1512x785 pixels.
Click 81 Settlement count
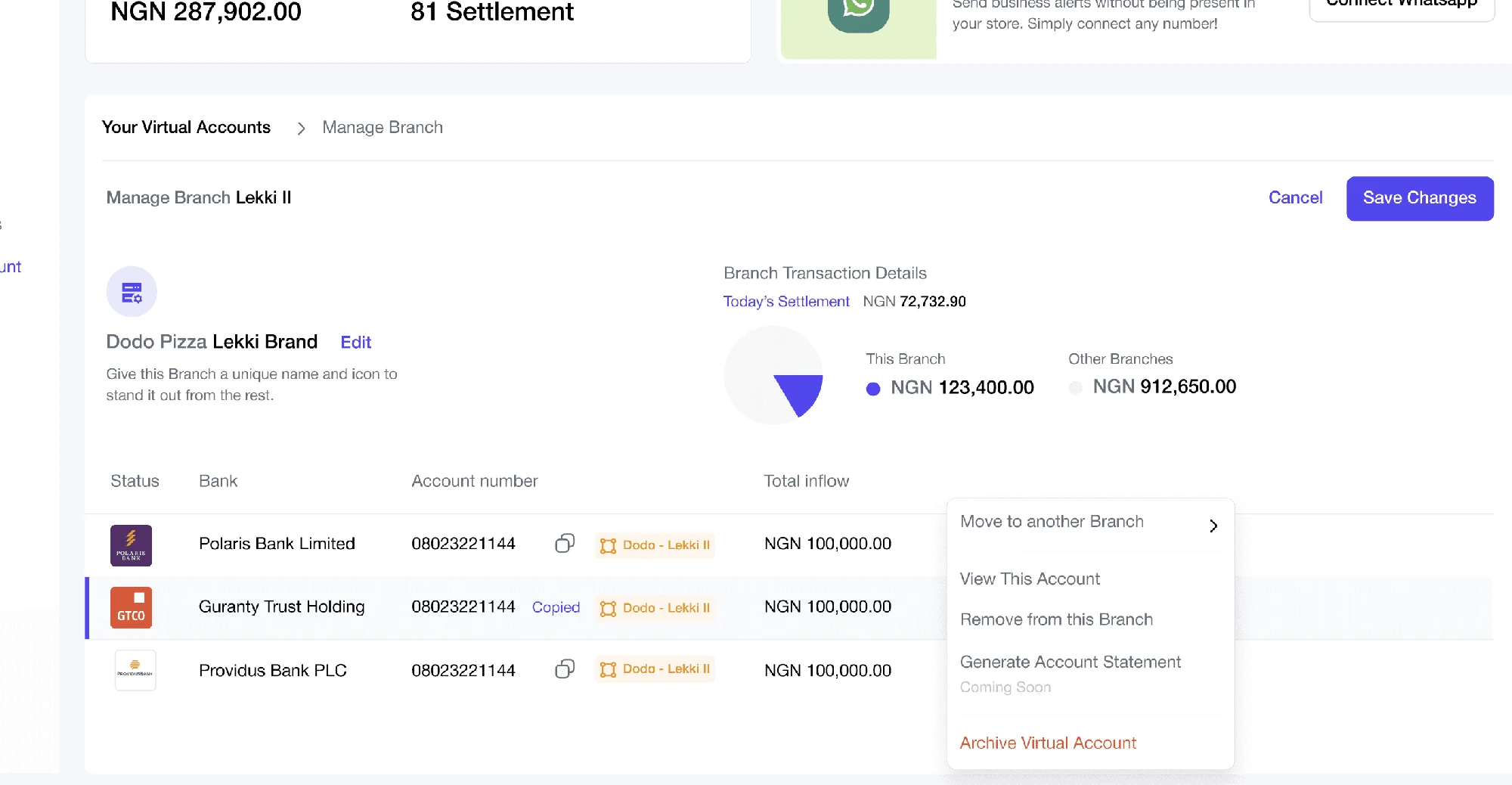492,11
